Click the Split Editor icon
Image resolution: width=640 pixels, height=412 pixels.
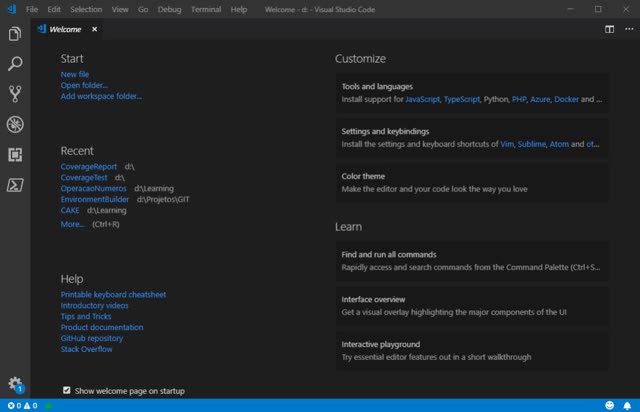[x=609, y=29]
